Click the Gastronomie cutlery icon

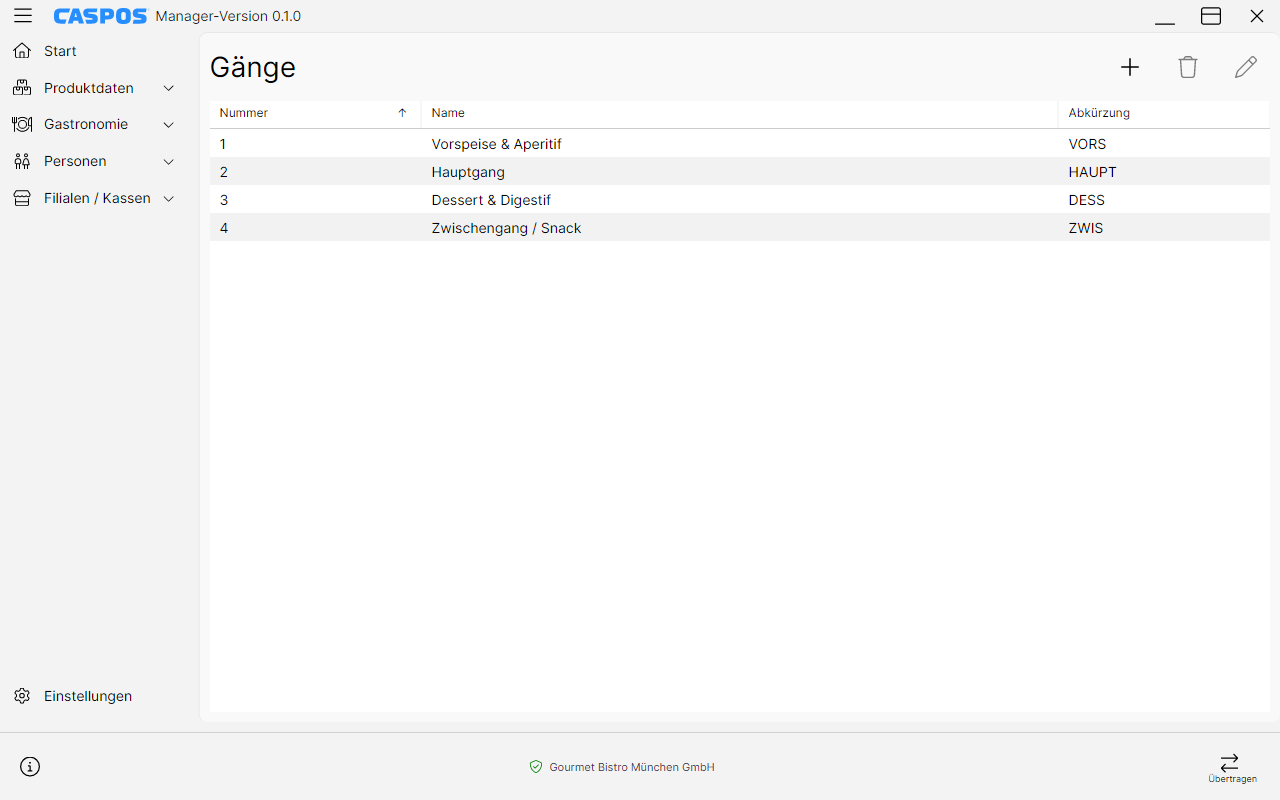(x=22, y=124)
